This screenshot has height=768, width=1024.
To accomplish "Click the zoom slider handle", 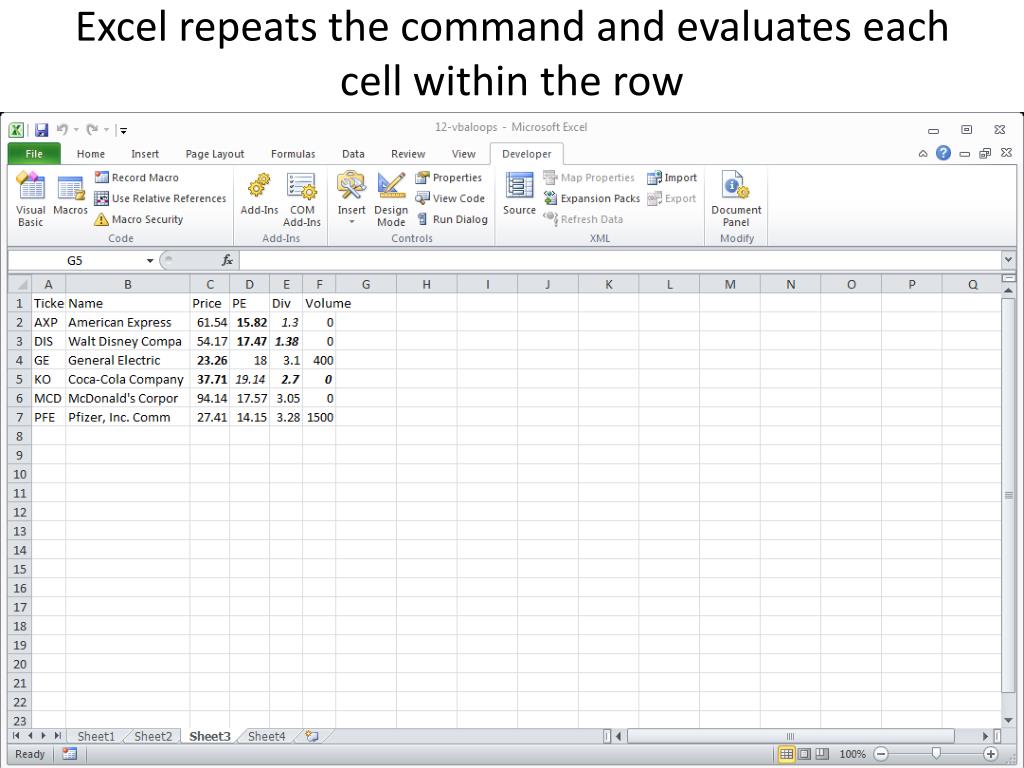I will click(x=936, y=754).
